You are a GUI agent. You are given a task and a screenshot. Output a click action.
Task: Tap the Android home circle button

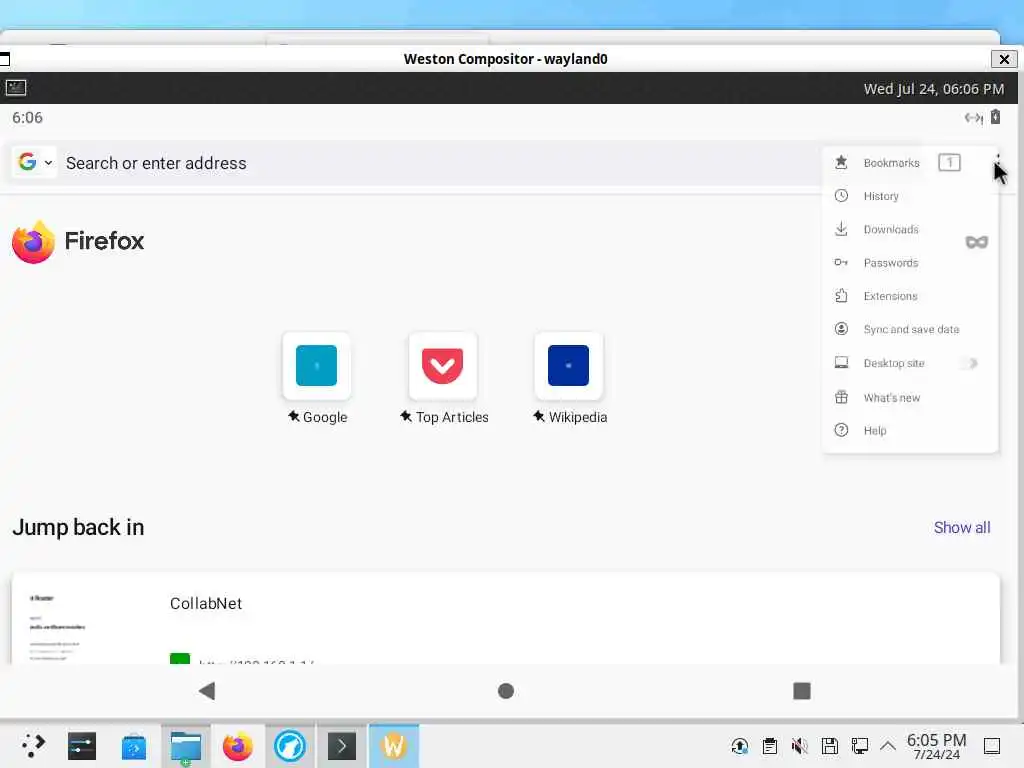pos(505,691)
